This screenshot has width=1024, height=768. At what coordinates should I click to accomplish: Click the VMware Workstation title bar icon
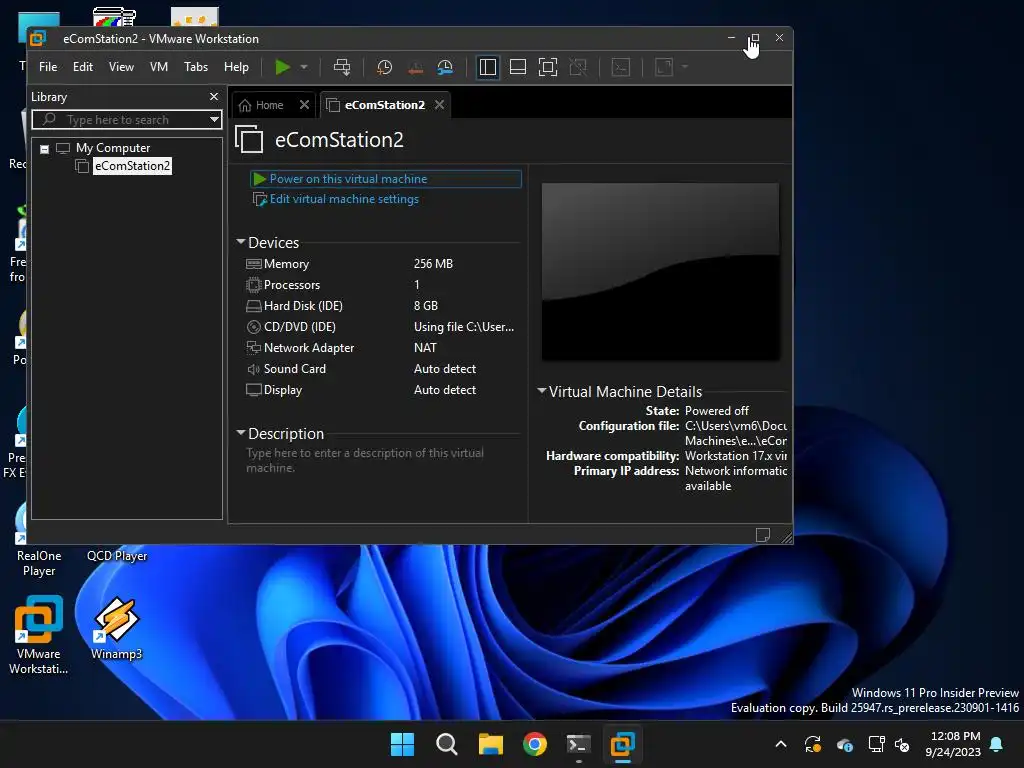pos(38,39)
